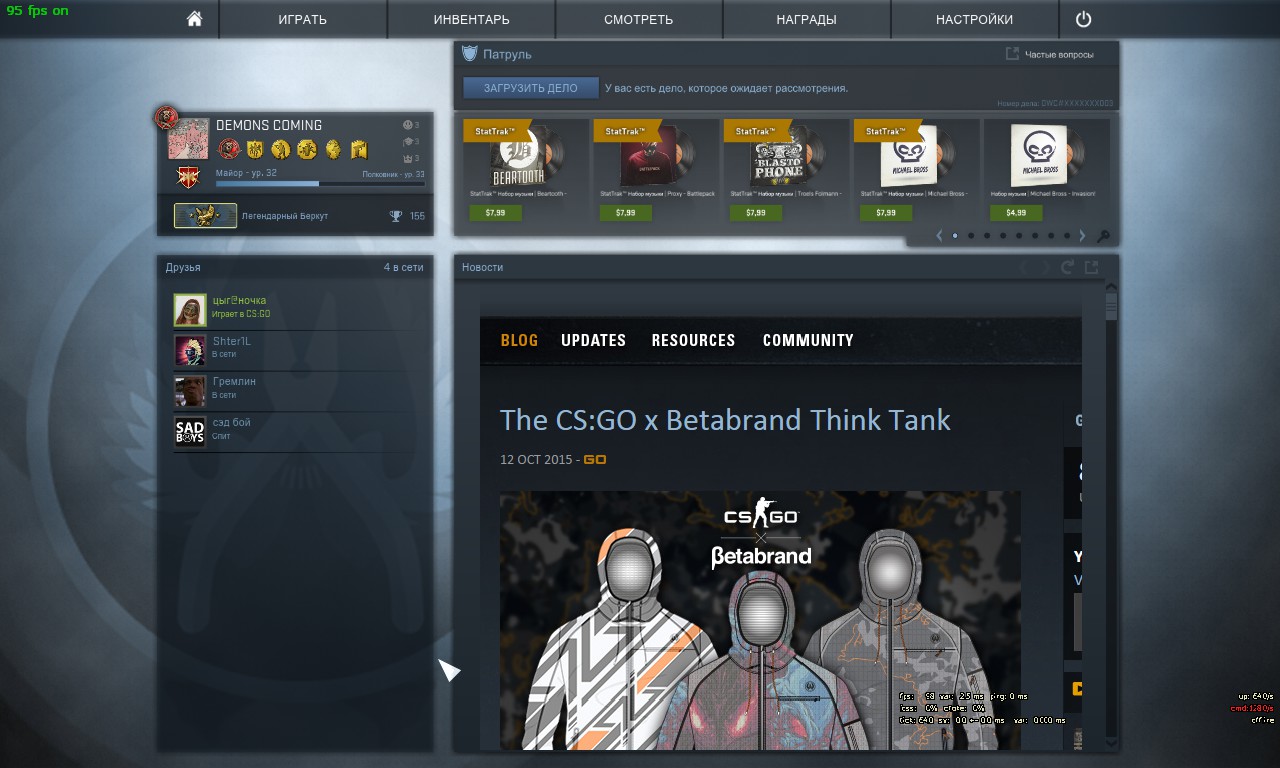The height and width of the screenshot is (768, 1280).
Task: Click the third gold medal in medal row
Action: point(281,150)
